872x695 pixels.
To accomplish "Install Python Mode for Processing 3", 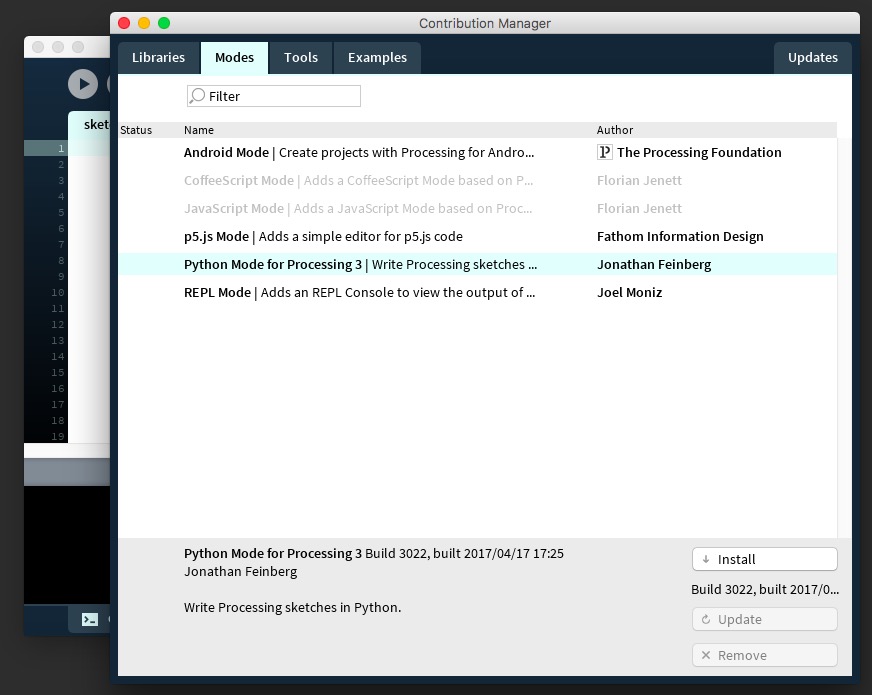I will coord(764,559).
